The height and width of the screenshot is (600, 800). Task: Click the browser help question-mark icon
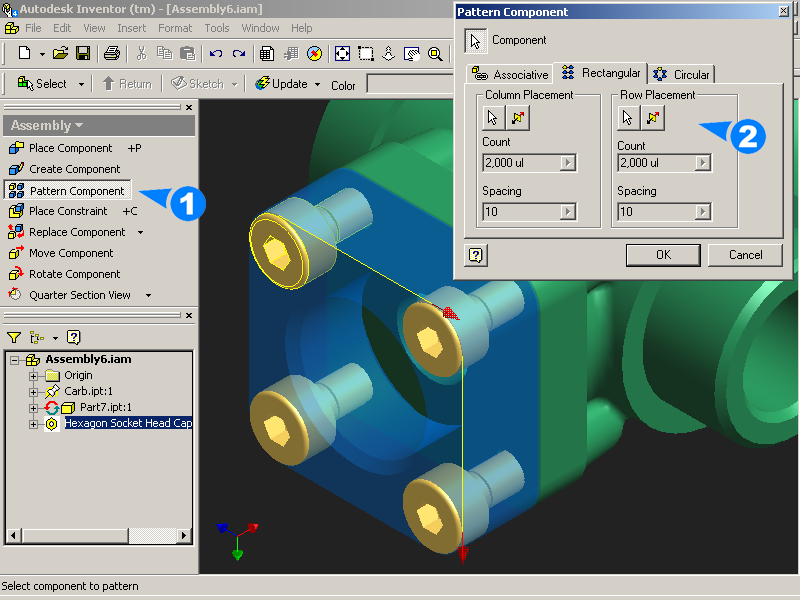pos(73,337)
